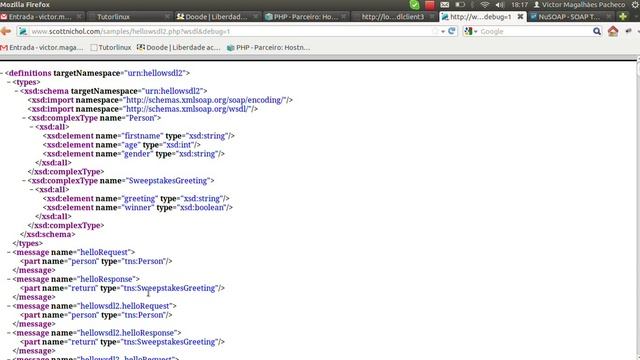
Task: Open Tutorlinux bookmark in bookmarks bar
Action: tap(111, 48)
